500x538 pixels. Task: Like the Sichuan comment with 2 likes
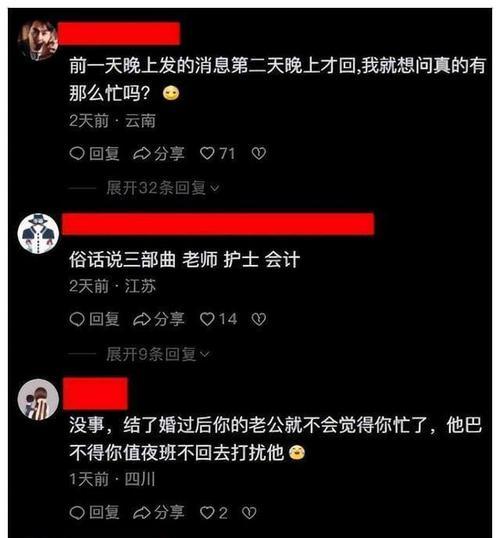tap(213, 513)
